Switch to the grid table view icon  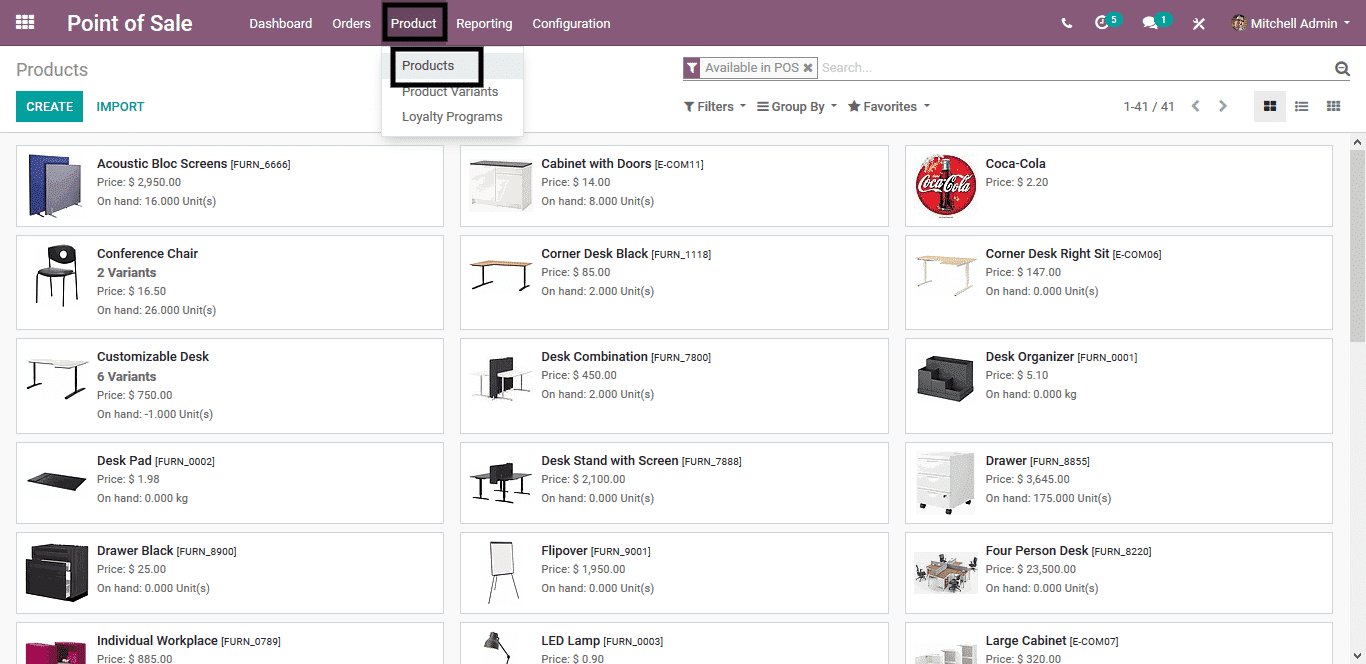click(1333, 107)
